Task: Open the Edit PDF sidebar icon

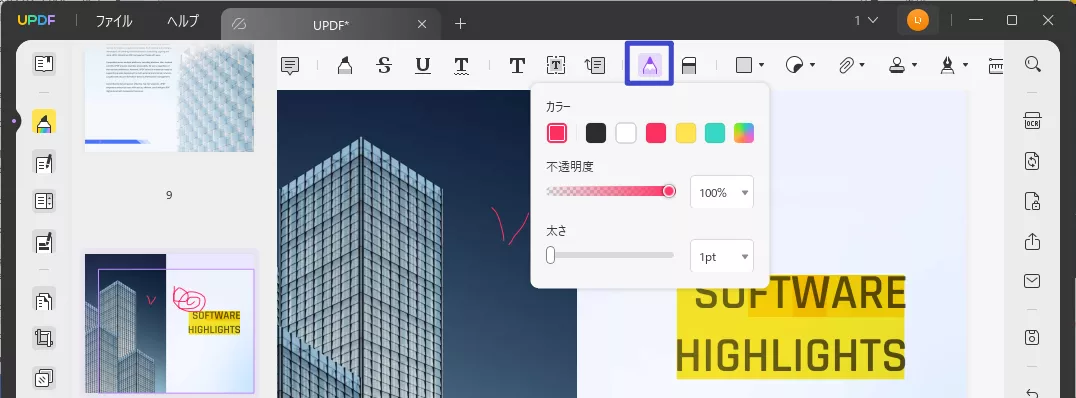Action: pyautogui.click(x=44, y=163)
